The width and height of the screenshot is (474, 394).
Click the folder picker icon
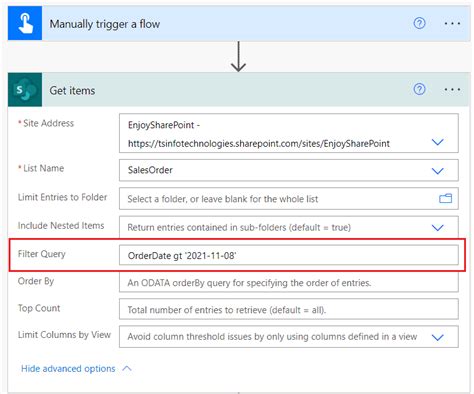coord(445,199)
